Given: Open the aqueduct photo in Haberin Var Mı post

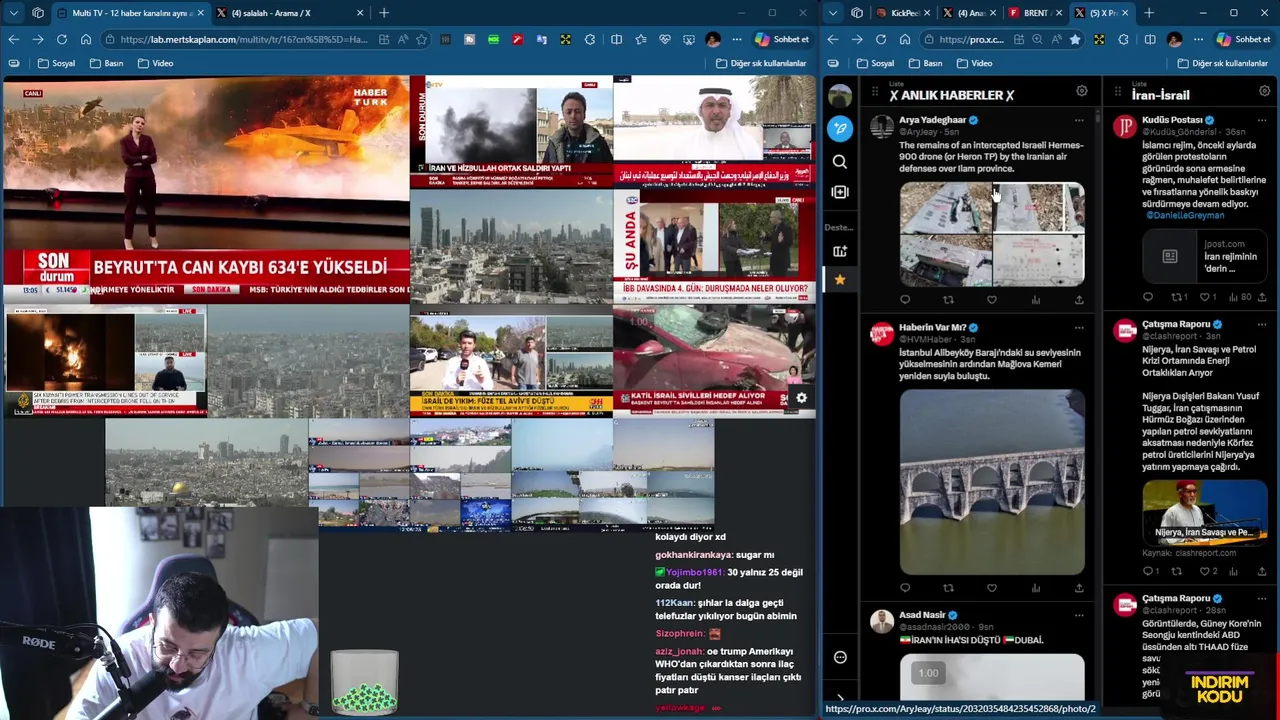Looking at the screenshot, I should [x=992, y=482].
